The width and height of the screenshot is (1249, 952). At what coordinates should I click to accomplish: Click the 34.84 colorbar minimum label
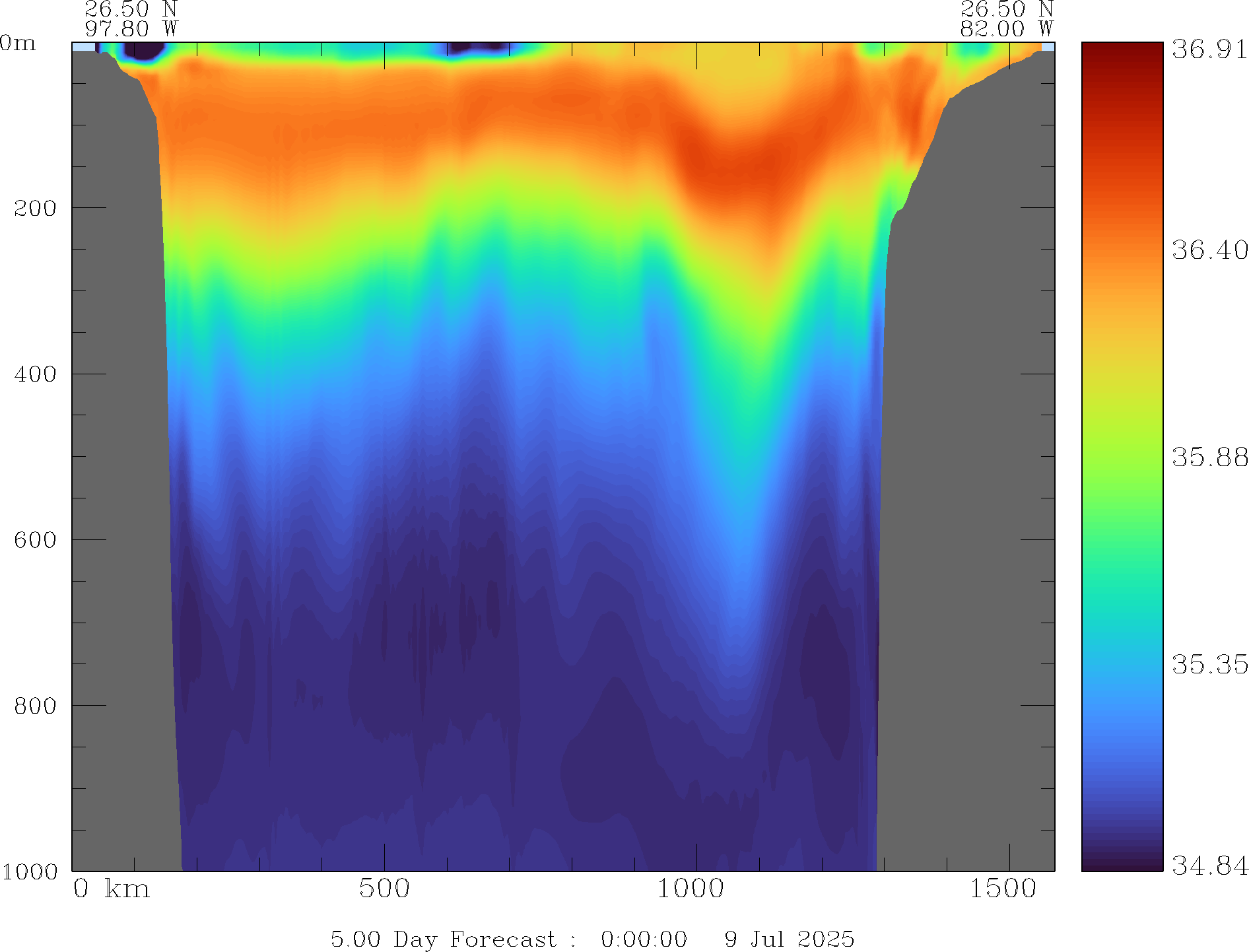pos(1209,865)
